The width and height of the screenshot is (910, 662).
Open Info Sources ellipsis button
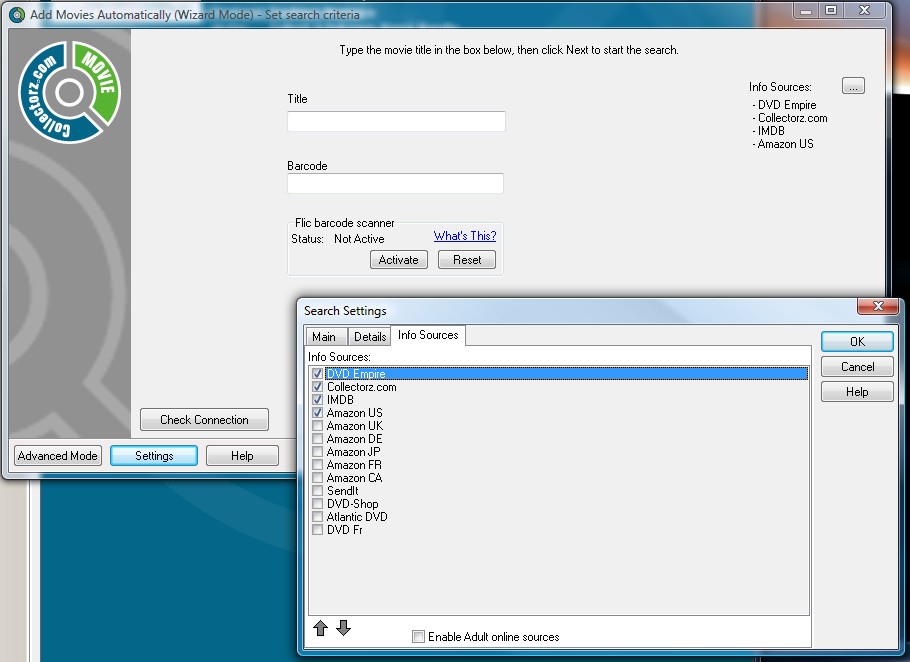coord(853,86)
